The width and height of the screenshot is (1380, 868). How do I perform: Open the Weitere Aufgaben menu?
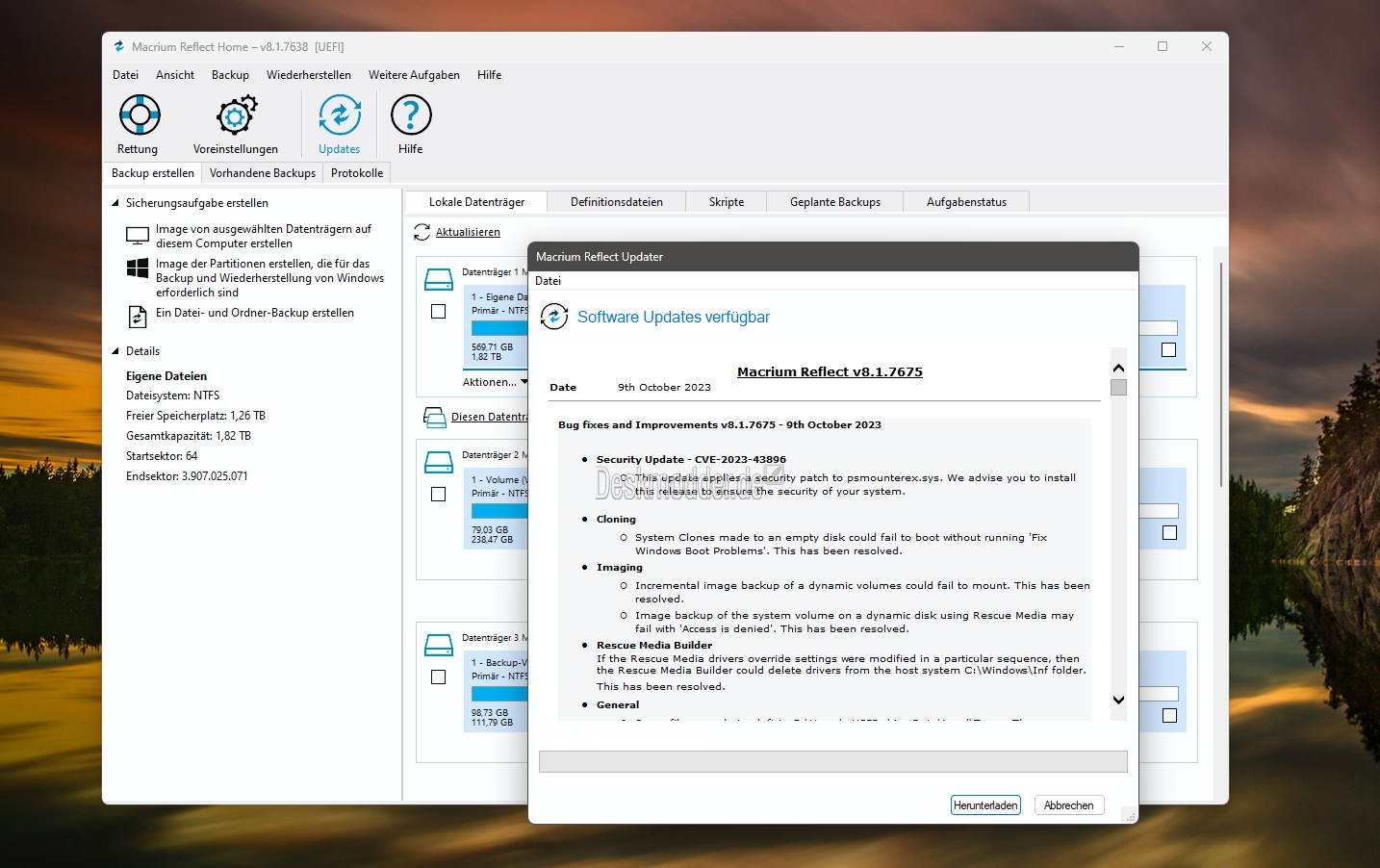(414, 75)
